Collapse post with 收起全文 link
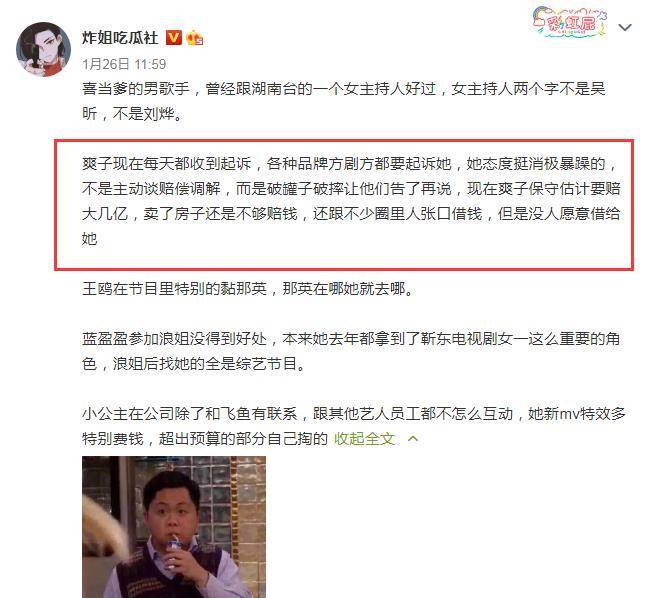Screen dimensions: 649x598 364,439
